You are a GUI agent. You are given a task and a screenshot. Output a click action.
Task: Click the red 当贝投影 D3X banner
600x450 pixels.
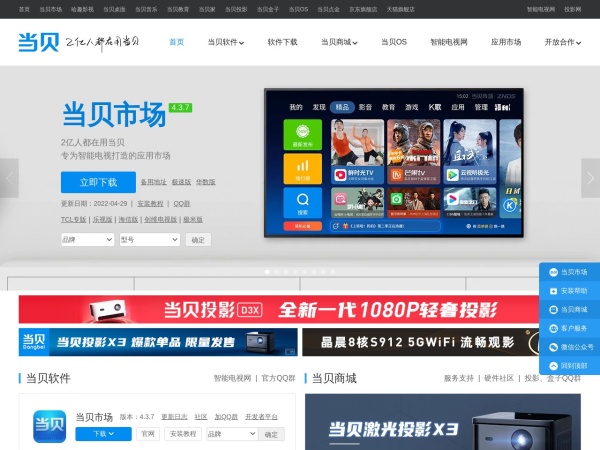coord(279,310)
